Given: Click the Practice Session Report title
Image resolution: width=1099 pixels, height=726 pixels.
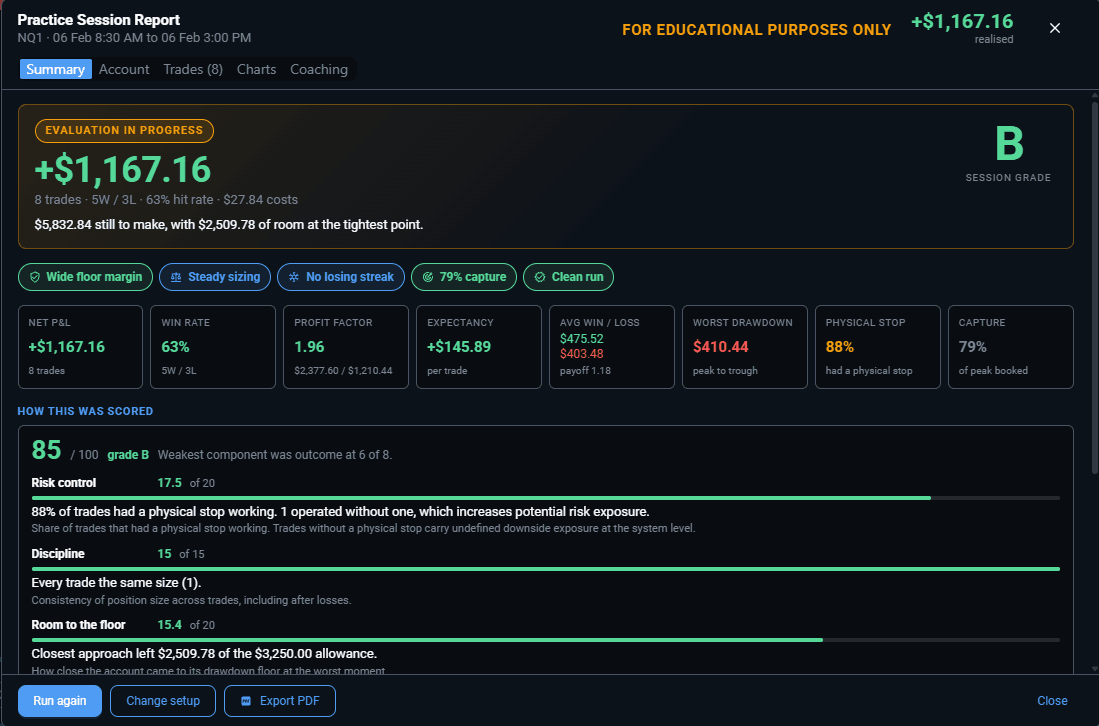Looking at the screenshot, I should pyautogui.click(x=99, y=20).
